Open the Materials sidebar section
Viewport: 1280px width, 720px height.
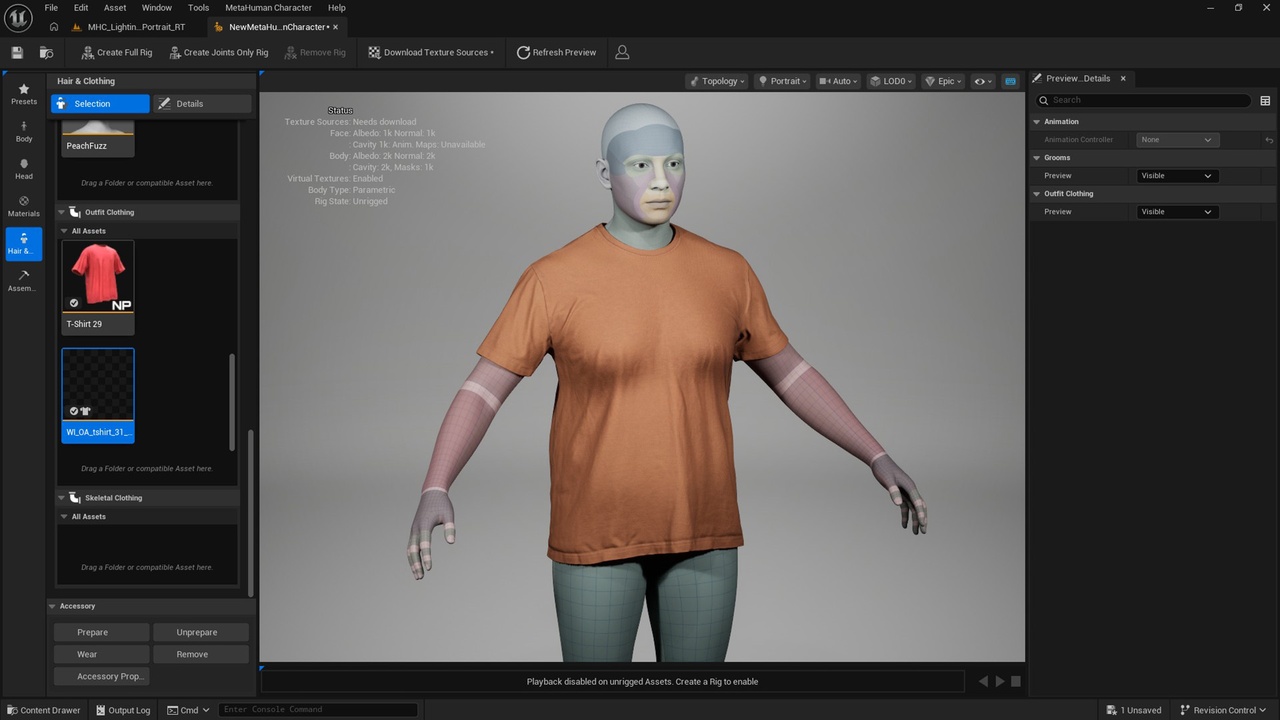click(x=24, y=206)
